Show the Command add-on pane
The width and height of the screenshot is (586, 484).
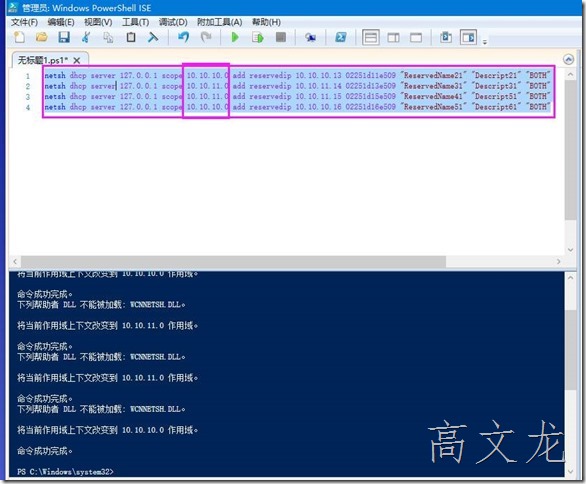468,37
